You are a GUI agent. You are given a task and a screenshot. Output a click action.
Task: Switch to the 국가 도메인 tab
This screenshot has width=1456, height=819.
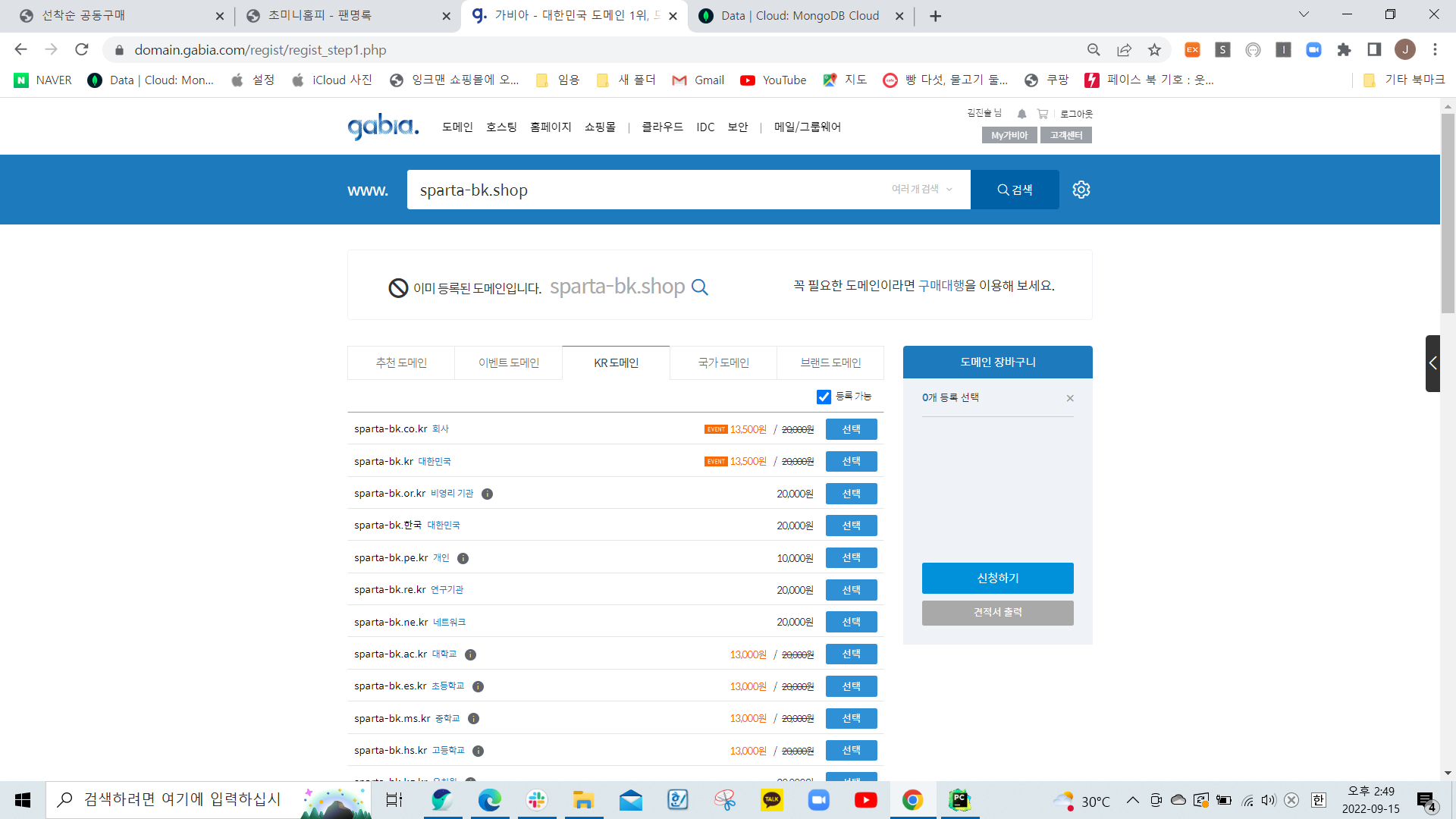click(723, 363)
